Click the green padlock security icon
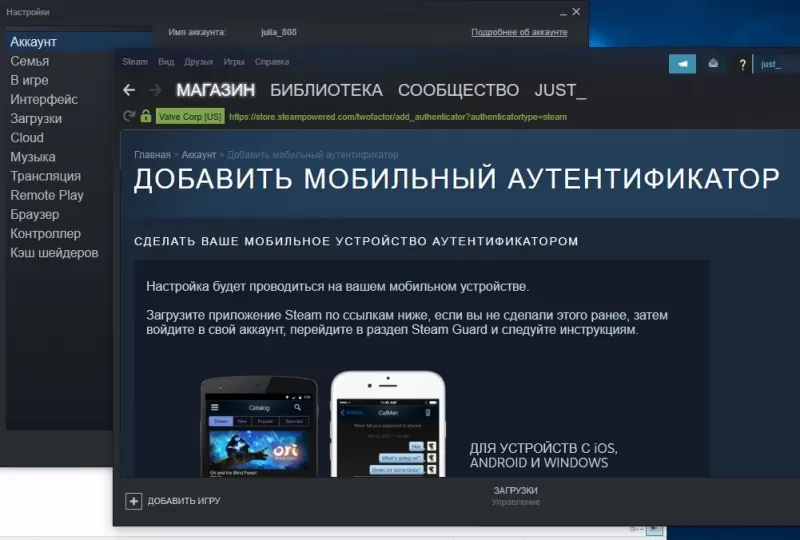 point(146,116)
